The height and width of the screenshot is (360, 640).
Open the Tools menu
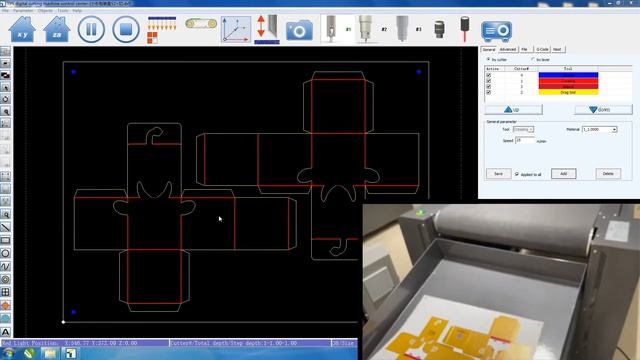(63, 11)
